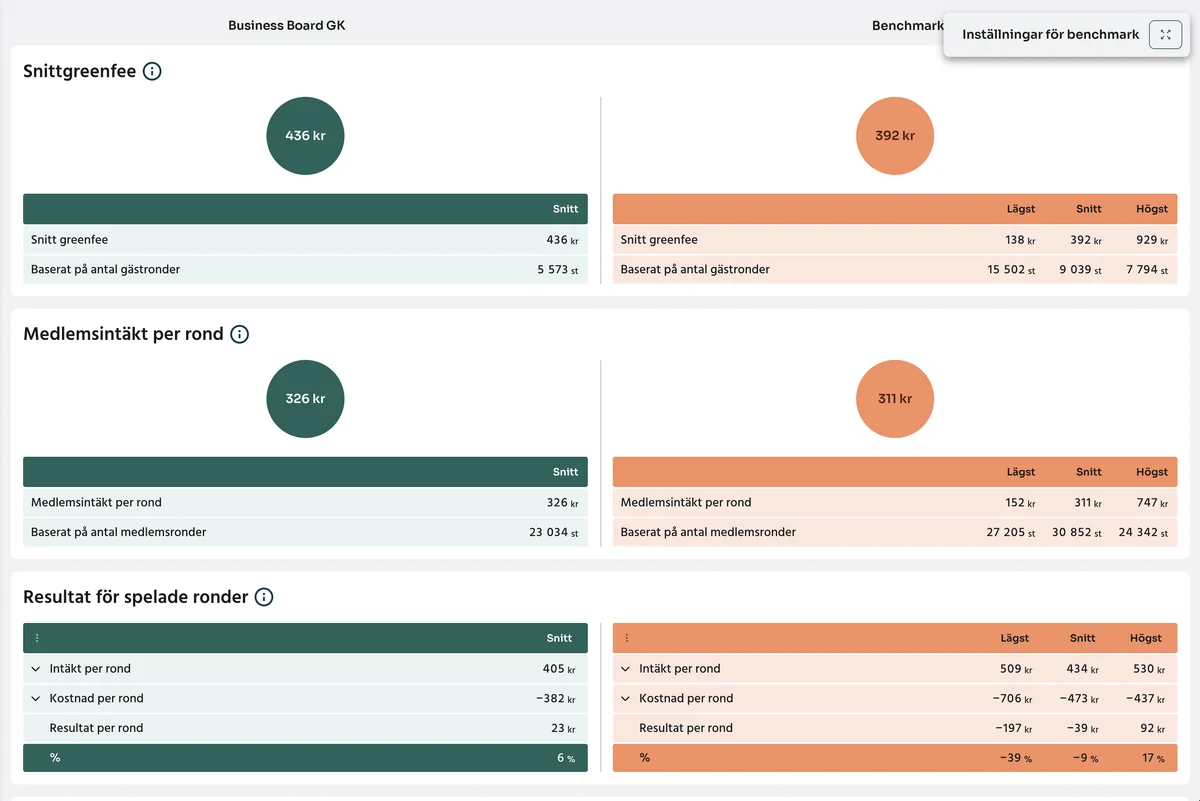Click Snitt header in orange Resultat table
Screen dimensions: 1200x801
(x=1083, y=638)
